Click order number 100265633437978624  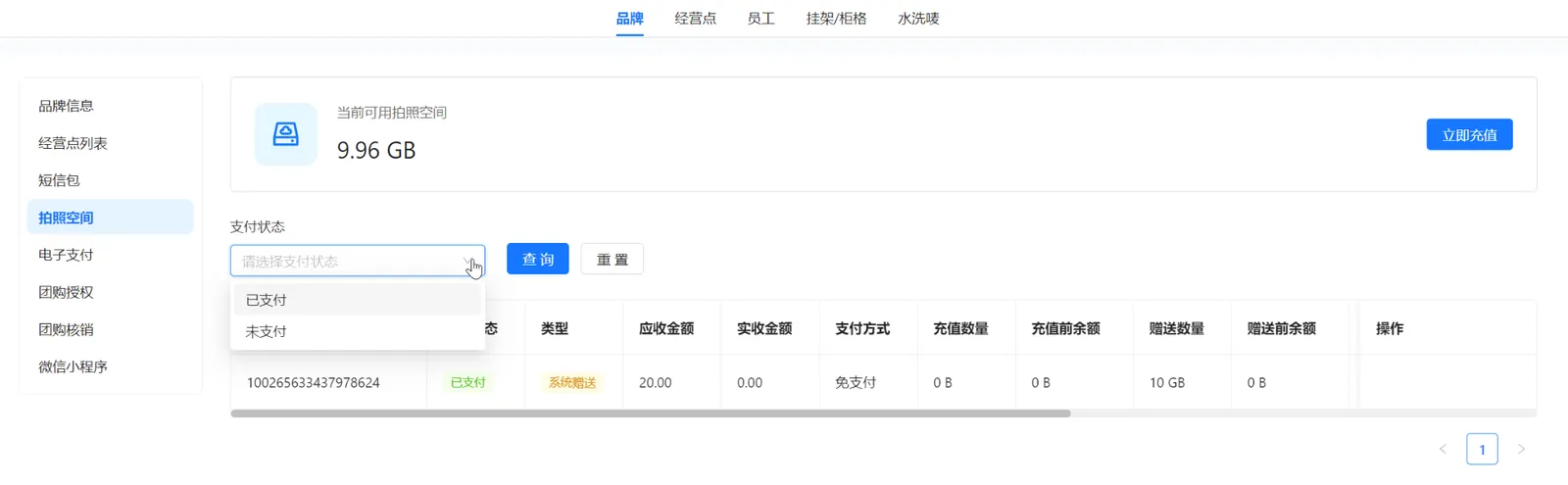coord(314,382)
